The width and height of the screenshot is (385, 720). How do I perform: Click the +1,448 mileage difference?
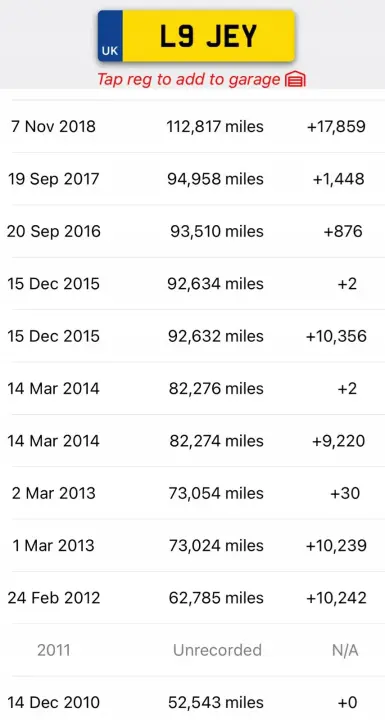click(339, 179)
